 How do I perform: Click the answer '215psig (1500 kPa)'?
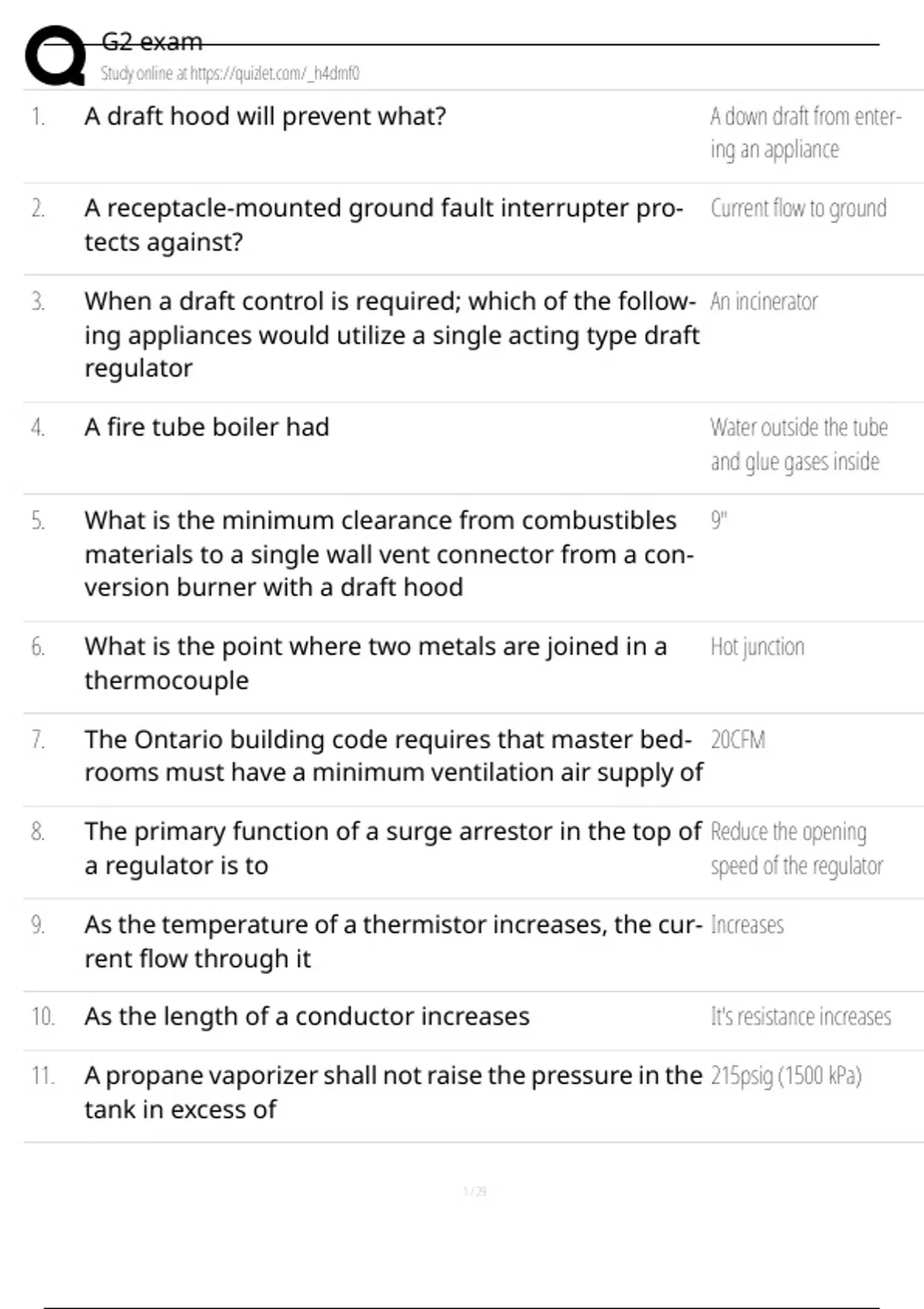785,1076
